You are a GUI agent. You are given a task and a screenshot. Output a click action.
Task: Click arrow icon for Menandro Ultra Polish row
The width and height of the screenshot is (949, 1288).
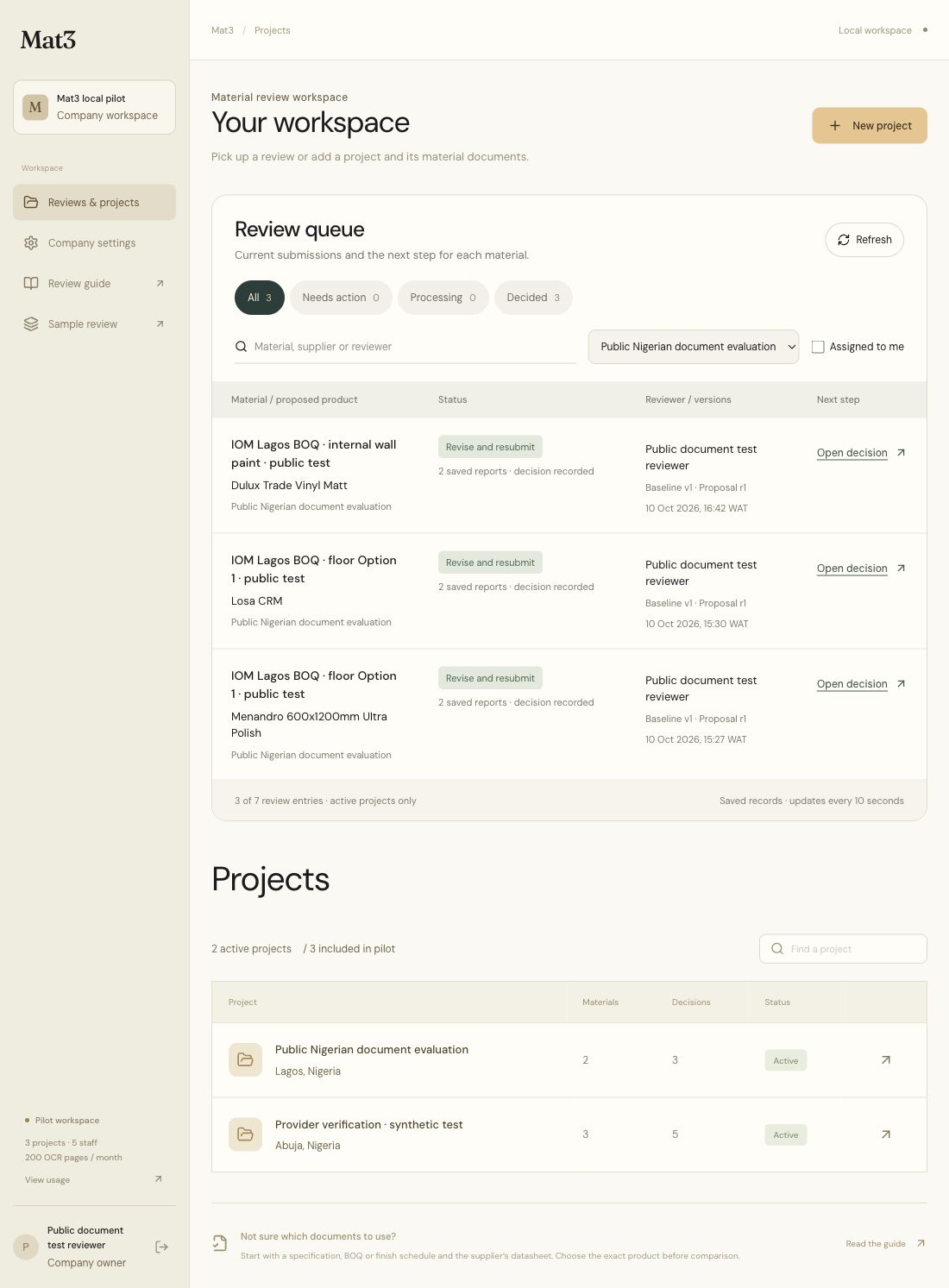(x=901, y=683)
